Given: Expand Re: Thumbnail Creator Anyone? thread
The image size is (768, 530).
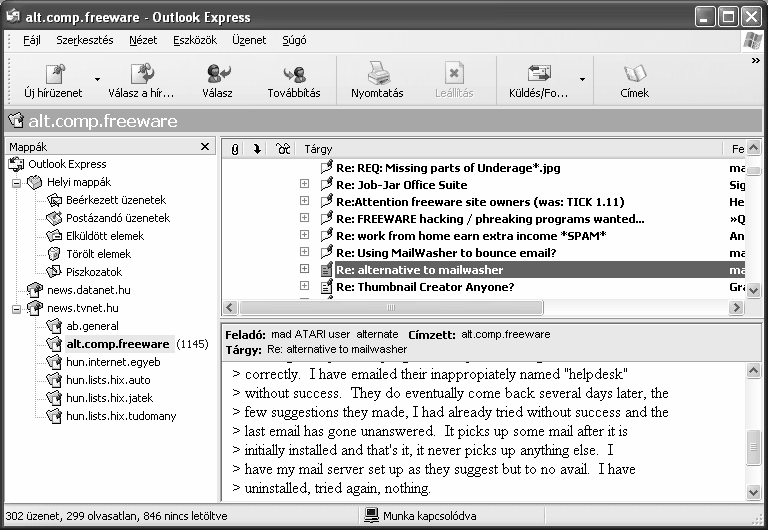Looking at the screenshot, I should 304,286.
